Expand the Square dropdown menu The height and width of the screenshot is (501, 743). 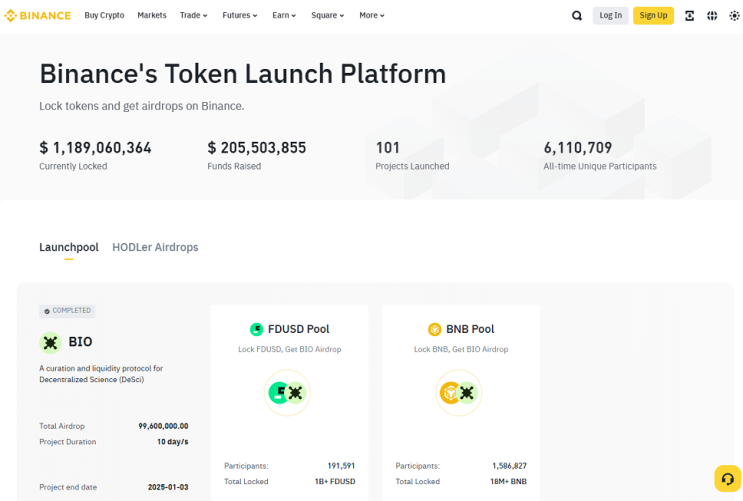[x=327, y=15]
